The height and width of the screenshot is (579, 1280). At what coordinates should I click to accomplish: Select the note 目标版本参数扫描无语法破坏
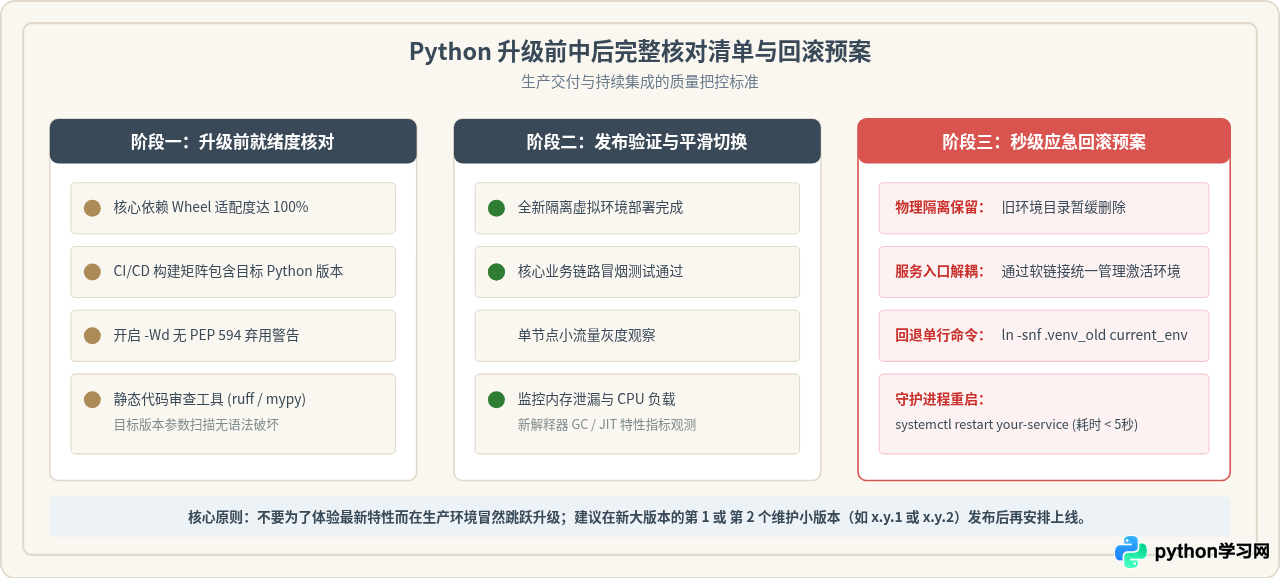(x=197, y=425)
